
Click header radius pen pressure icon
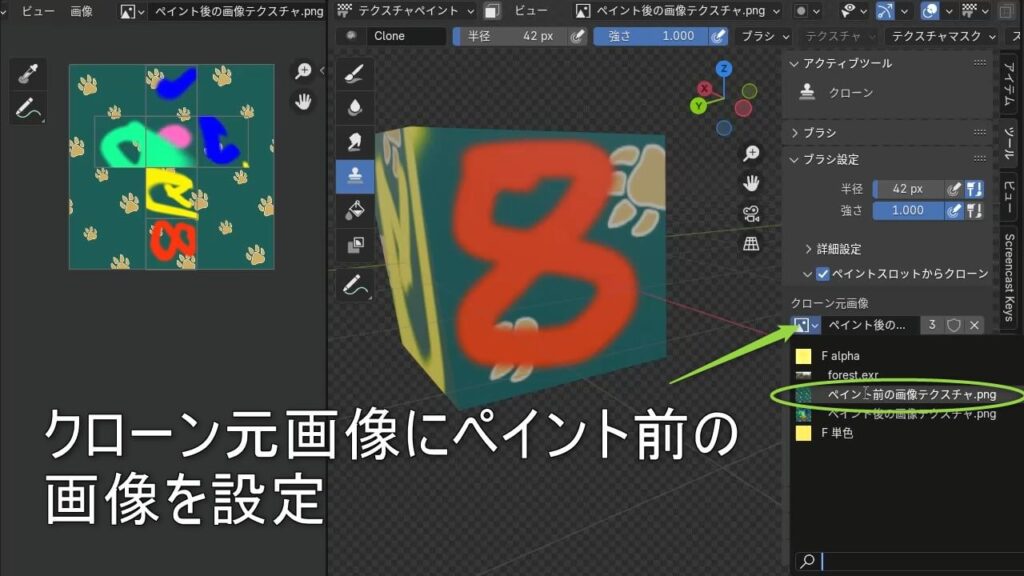(x=577, y=36)
